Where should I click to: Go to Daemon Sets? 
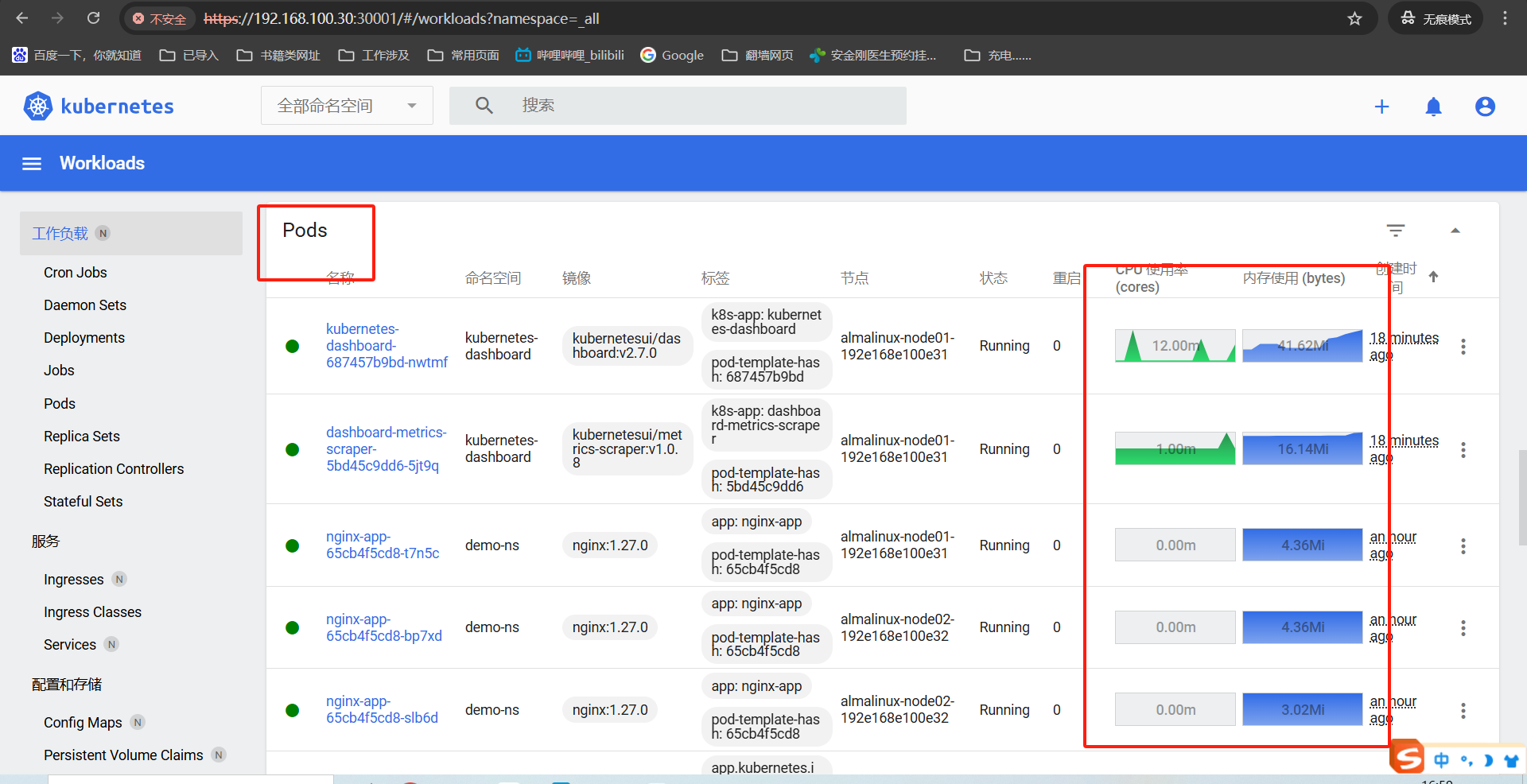tap(85, 305)
